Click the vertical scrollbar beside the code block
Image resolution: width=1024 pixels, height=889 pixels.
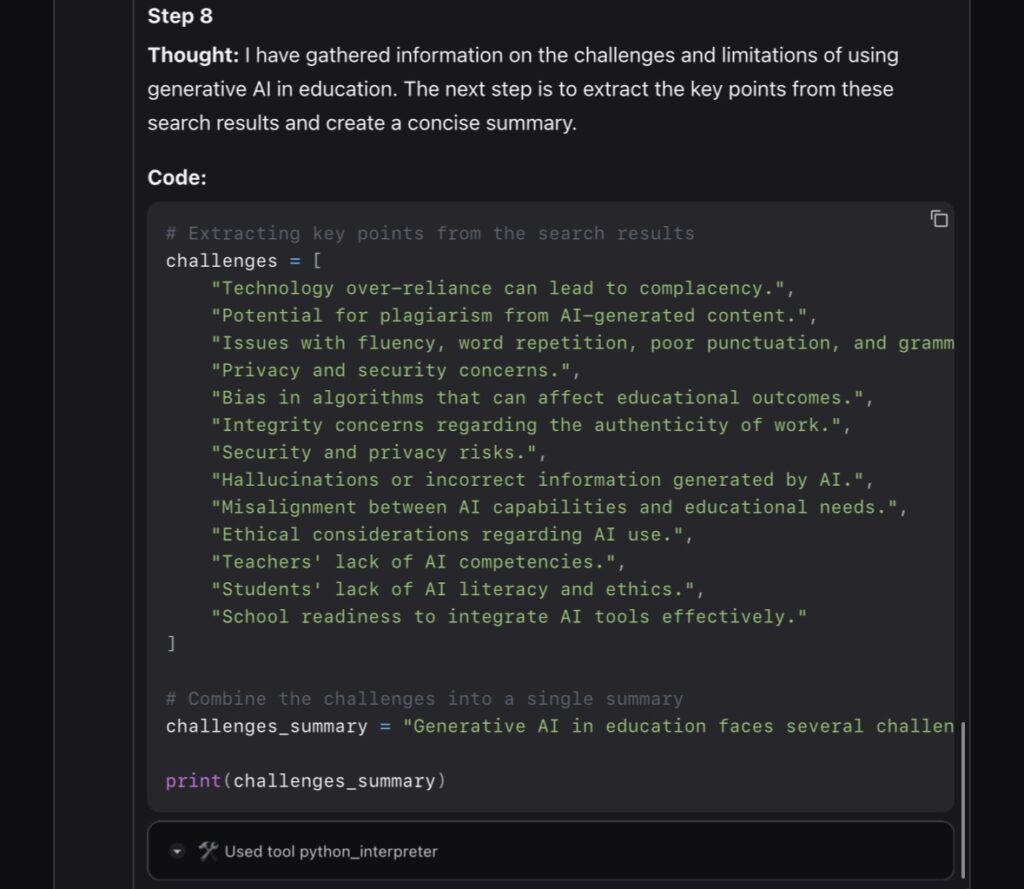tap(961, 800)
